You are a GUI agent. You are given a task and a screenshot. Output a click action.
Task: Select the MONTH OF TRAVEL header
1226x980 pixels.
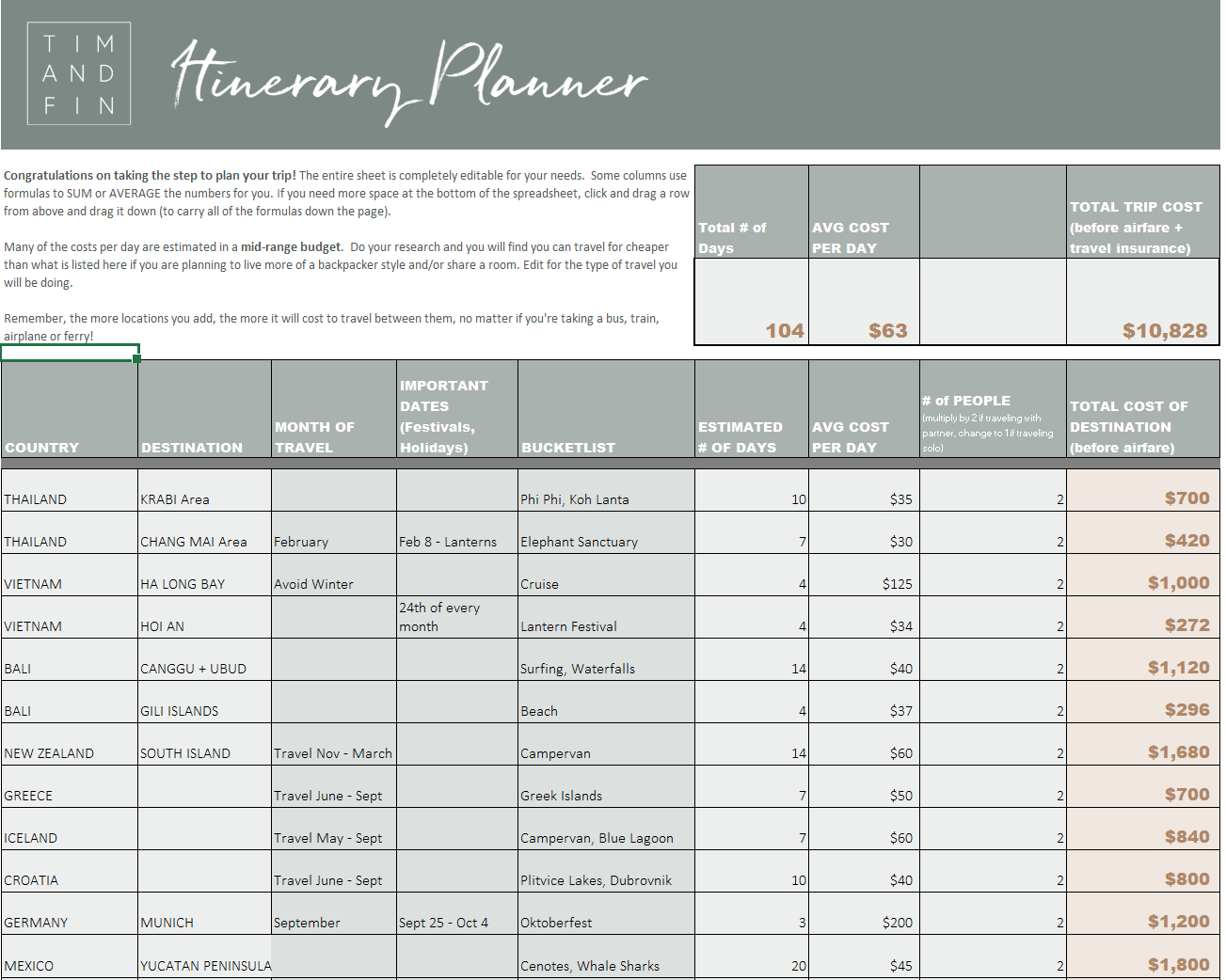(334, 409)
